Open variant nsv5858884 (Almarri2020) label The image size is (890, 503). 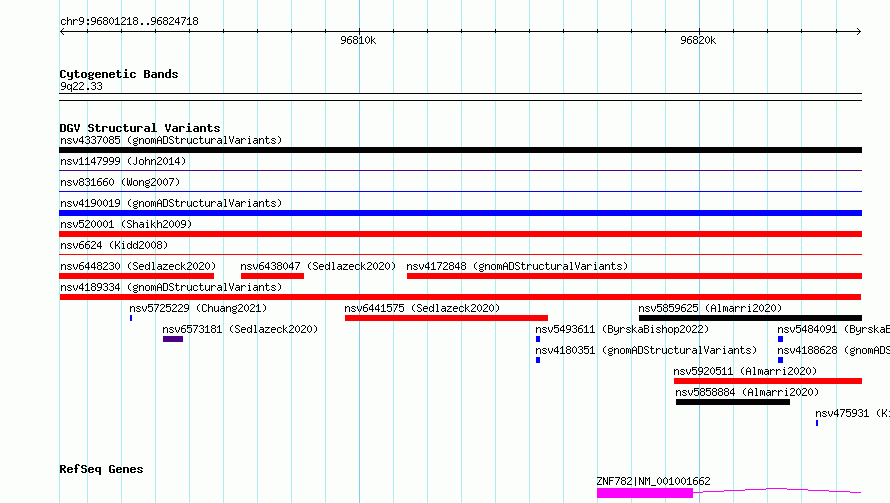747,392
